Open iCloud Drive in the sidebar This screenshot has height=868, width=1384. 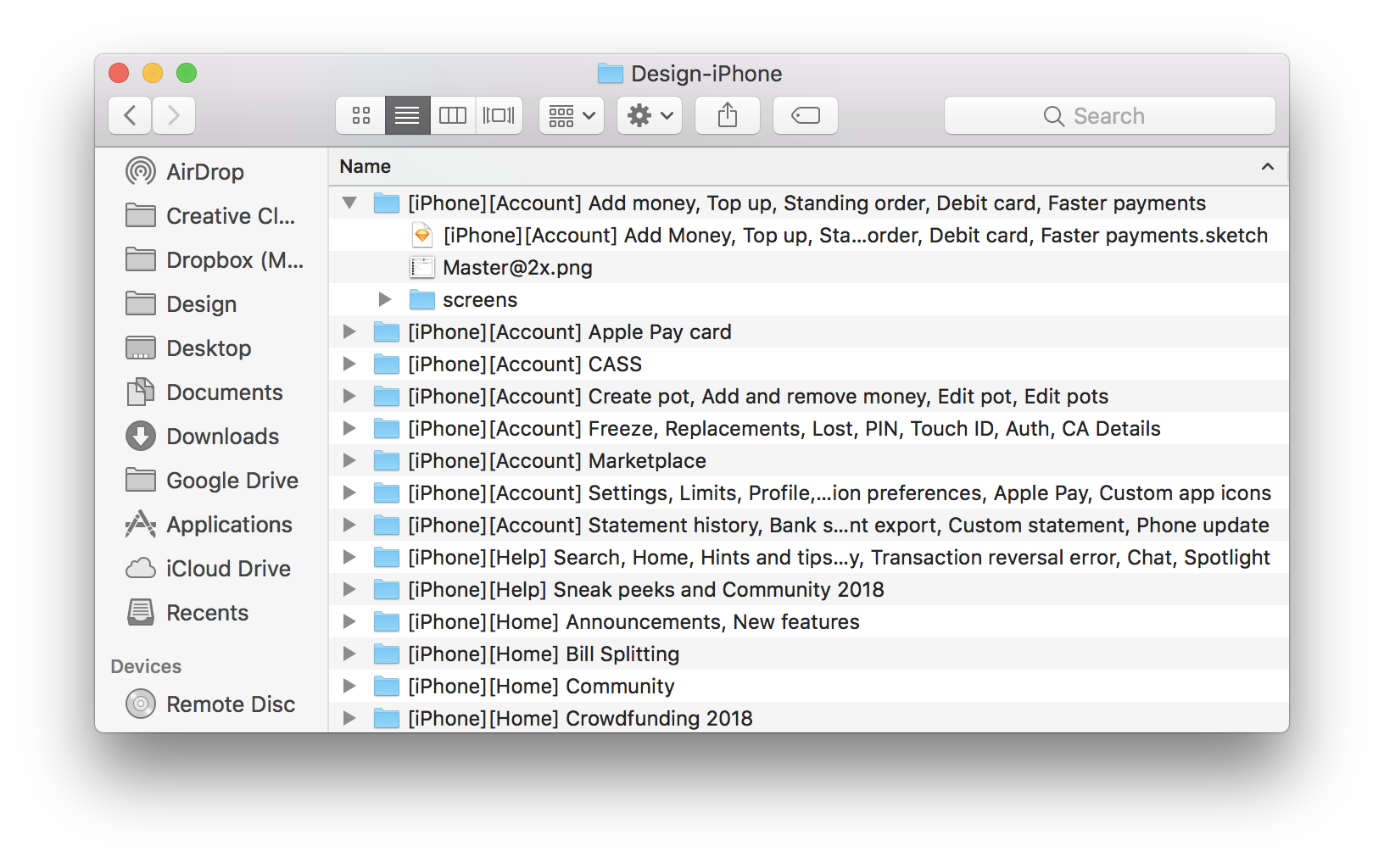point(208,568)
